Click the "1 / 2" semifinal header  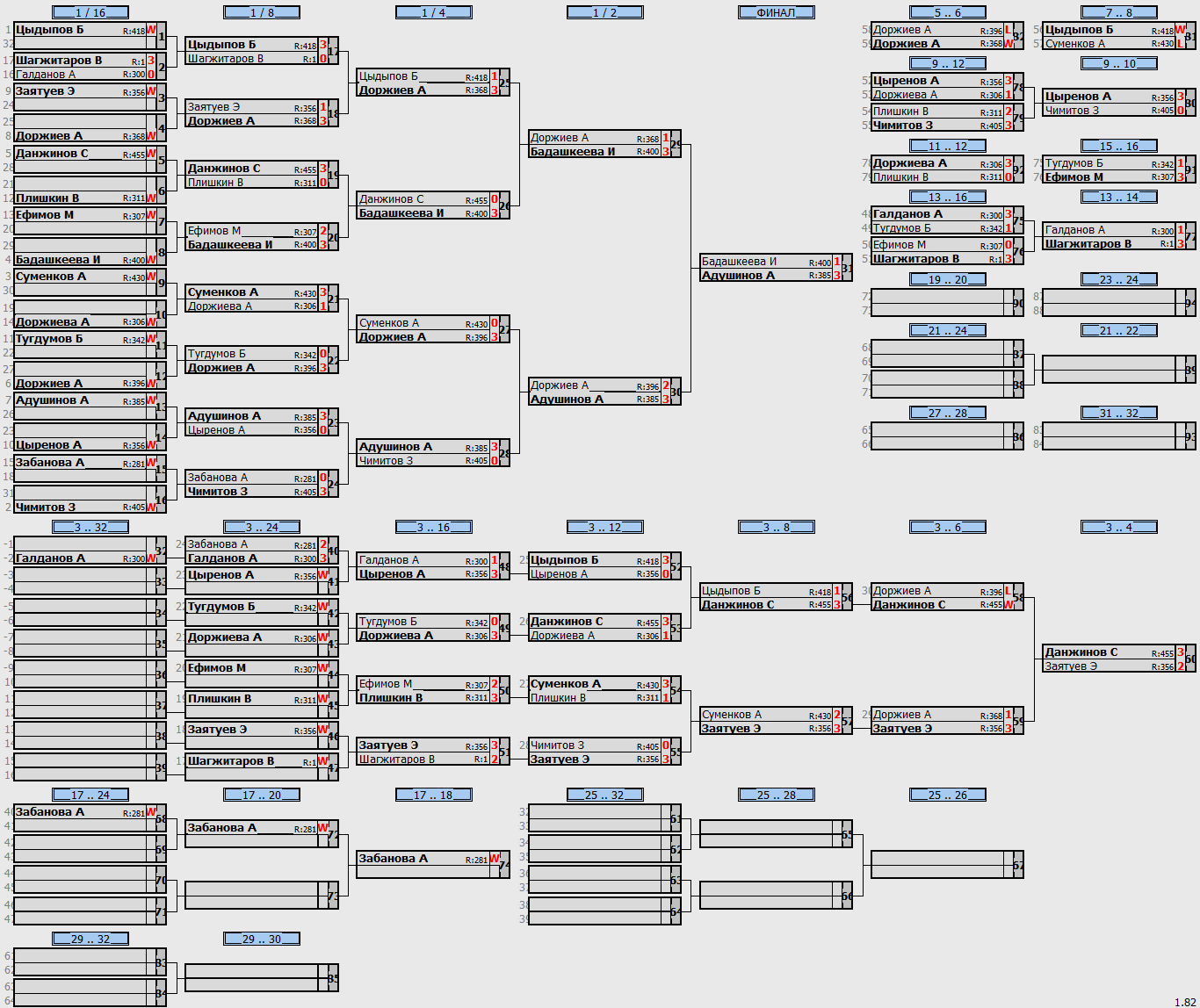(604, 12)
